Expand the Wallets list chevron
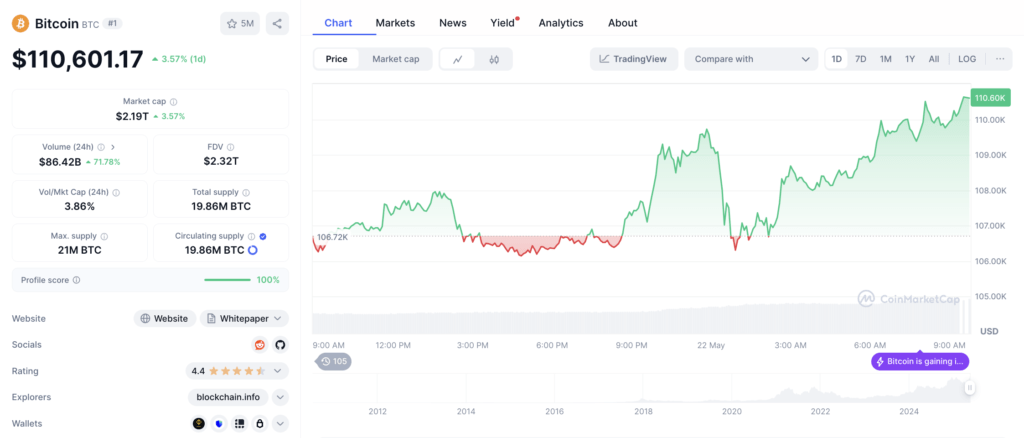1024x438 pixels. 280,424
